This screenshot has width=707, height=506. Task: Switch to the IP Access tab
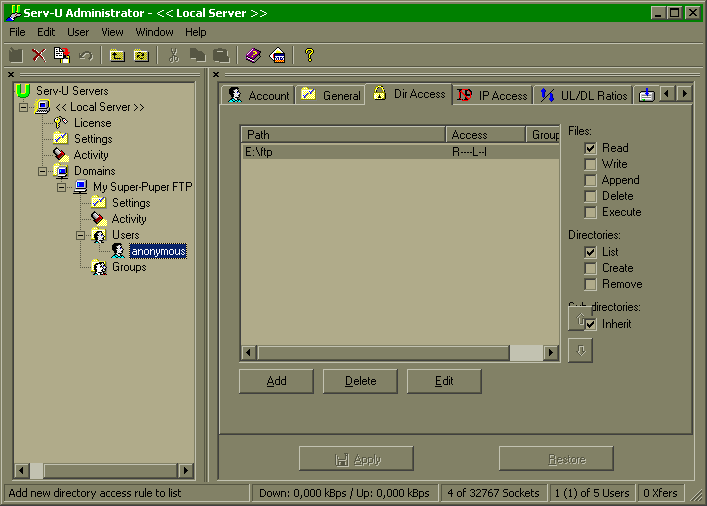(492, 95)
